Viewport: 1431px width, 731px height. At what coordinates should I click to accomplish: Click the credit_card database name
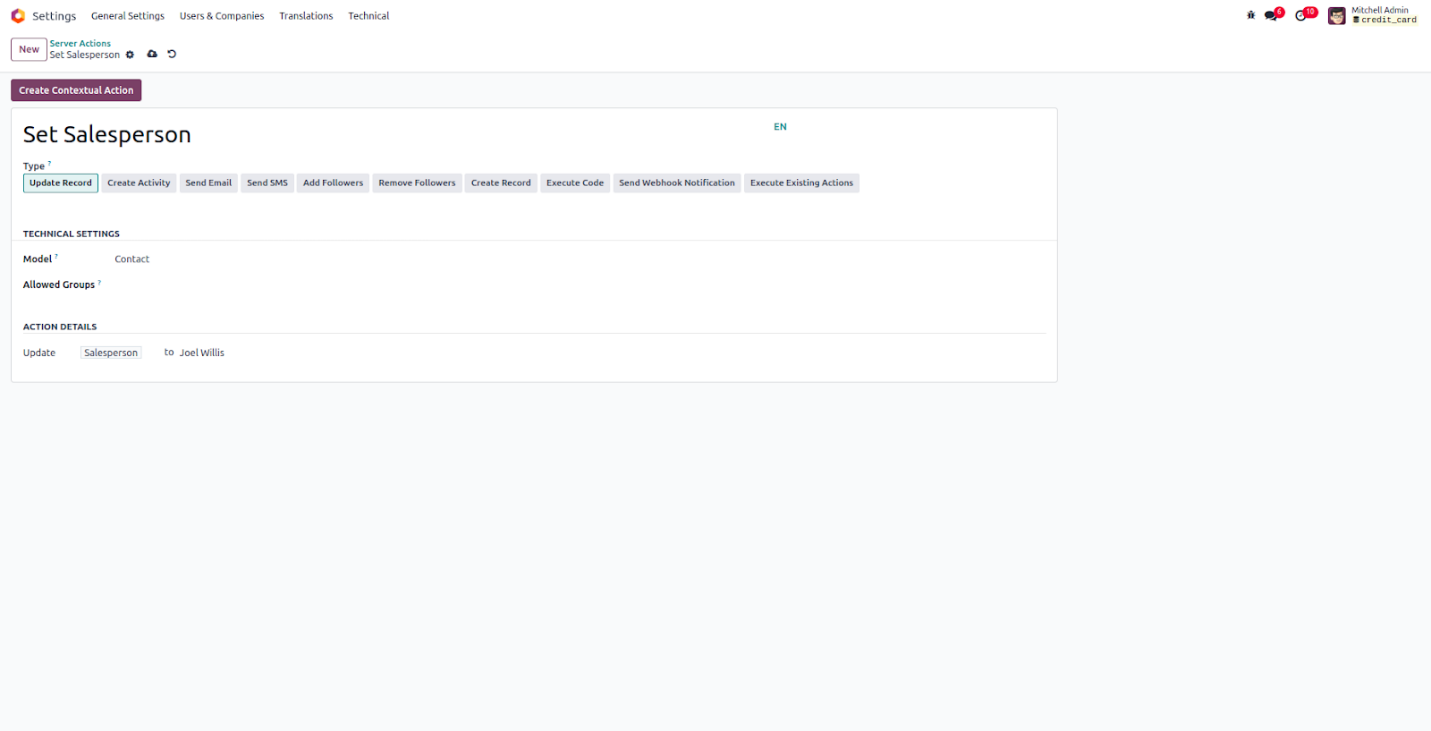pos(1388,20)
